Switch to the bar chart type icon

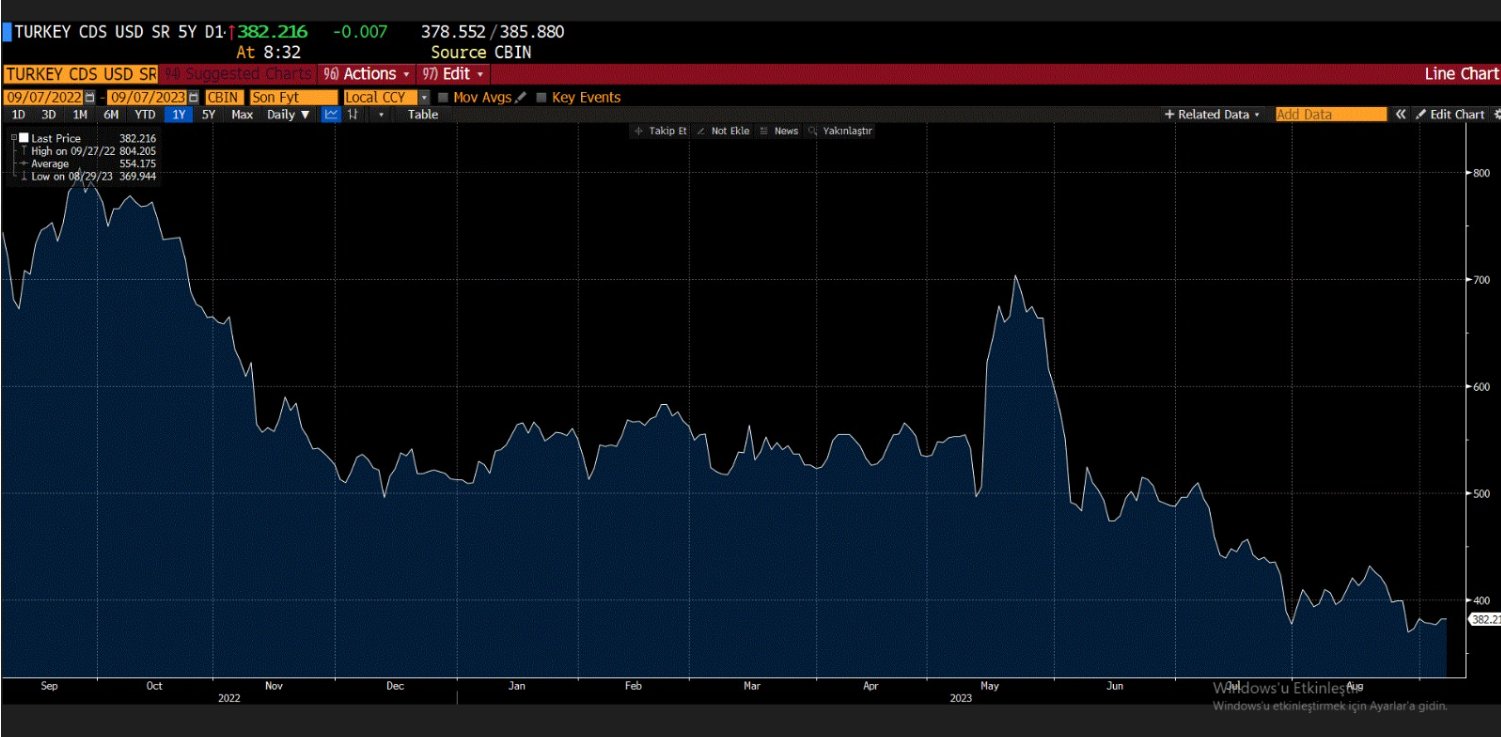point(353,115)
